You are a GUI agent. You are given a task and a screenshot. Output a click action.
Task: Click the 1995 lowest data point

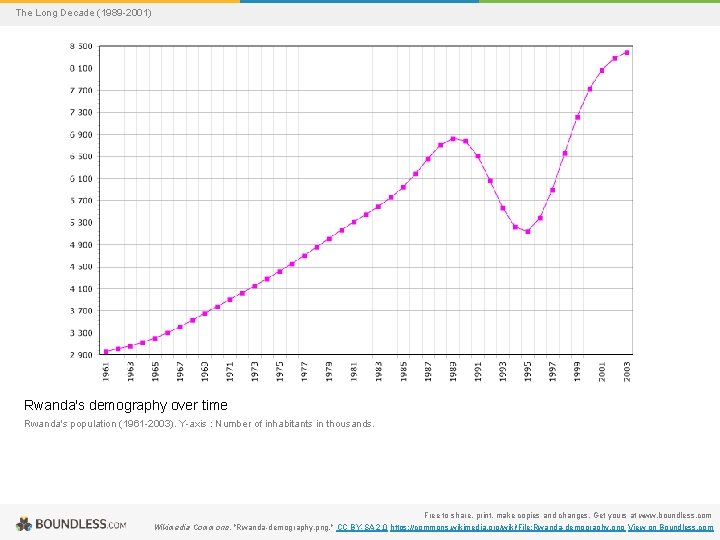[528, 232]
